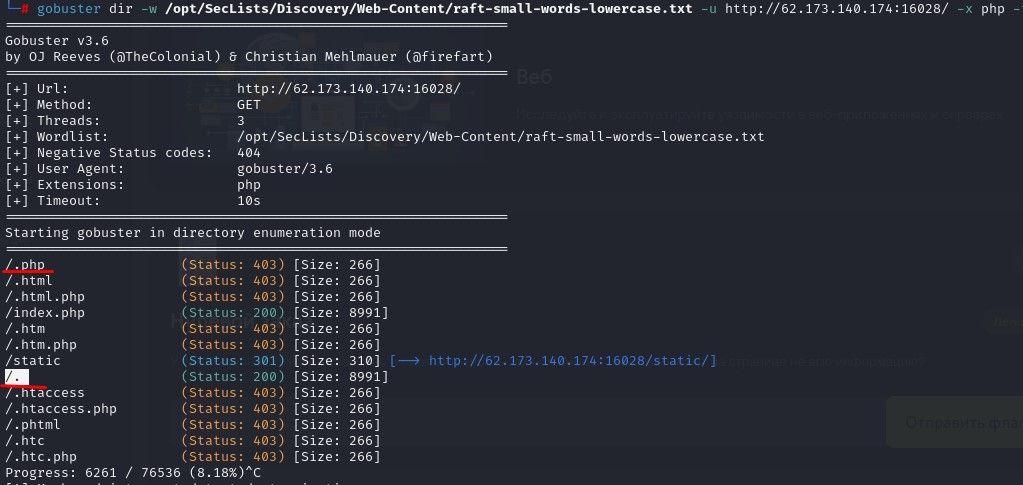Open the static redirect URL link
Screen dimensions: 1023x485
[x=572, y=361]
